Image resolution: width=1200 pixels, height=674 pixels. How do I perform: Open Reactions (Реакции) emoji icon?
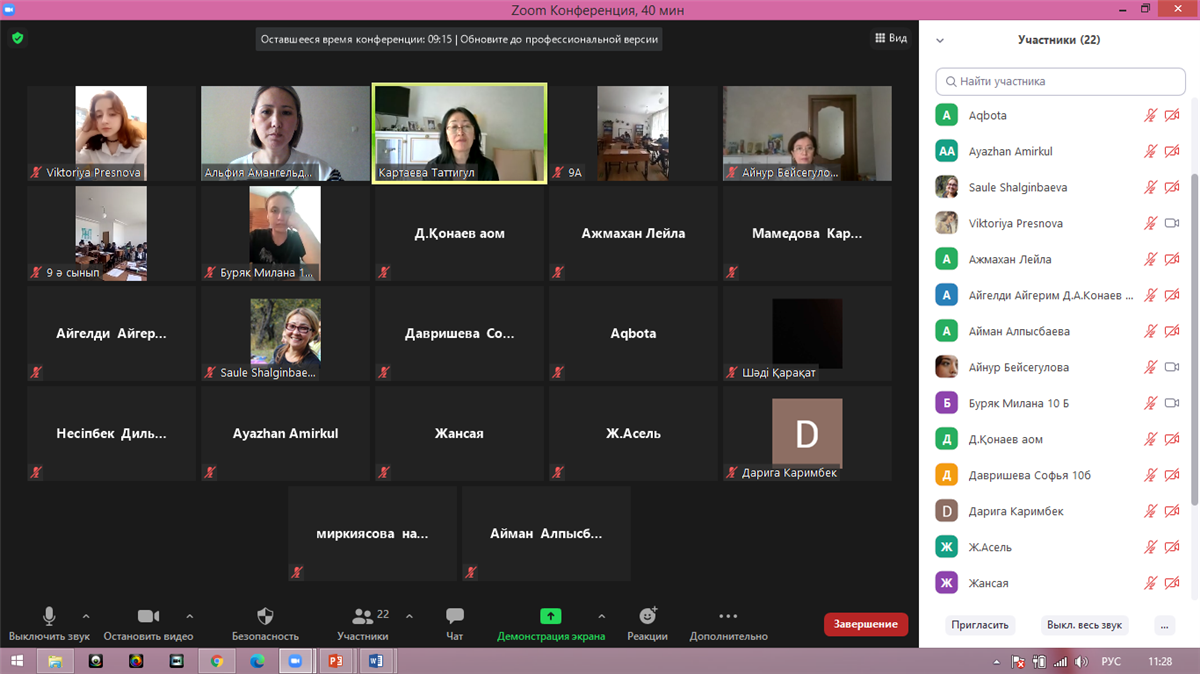647,617
